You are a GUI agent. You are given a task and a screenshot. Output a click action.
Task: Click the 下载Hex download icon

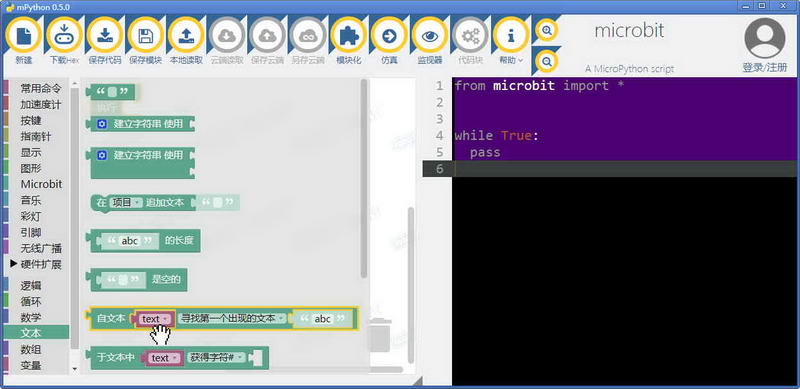[x=64, y=36]
